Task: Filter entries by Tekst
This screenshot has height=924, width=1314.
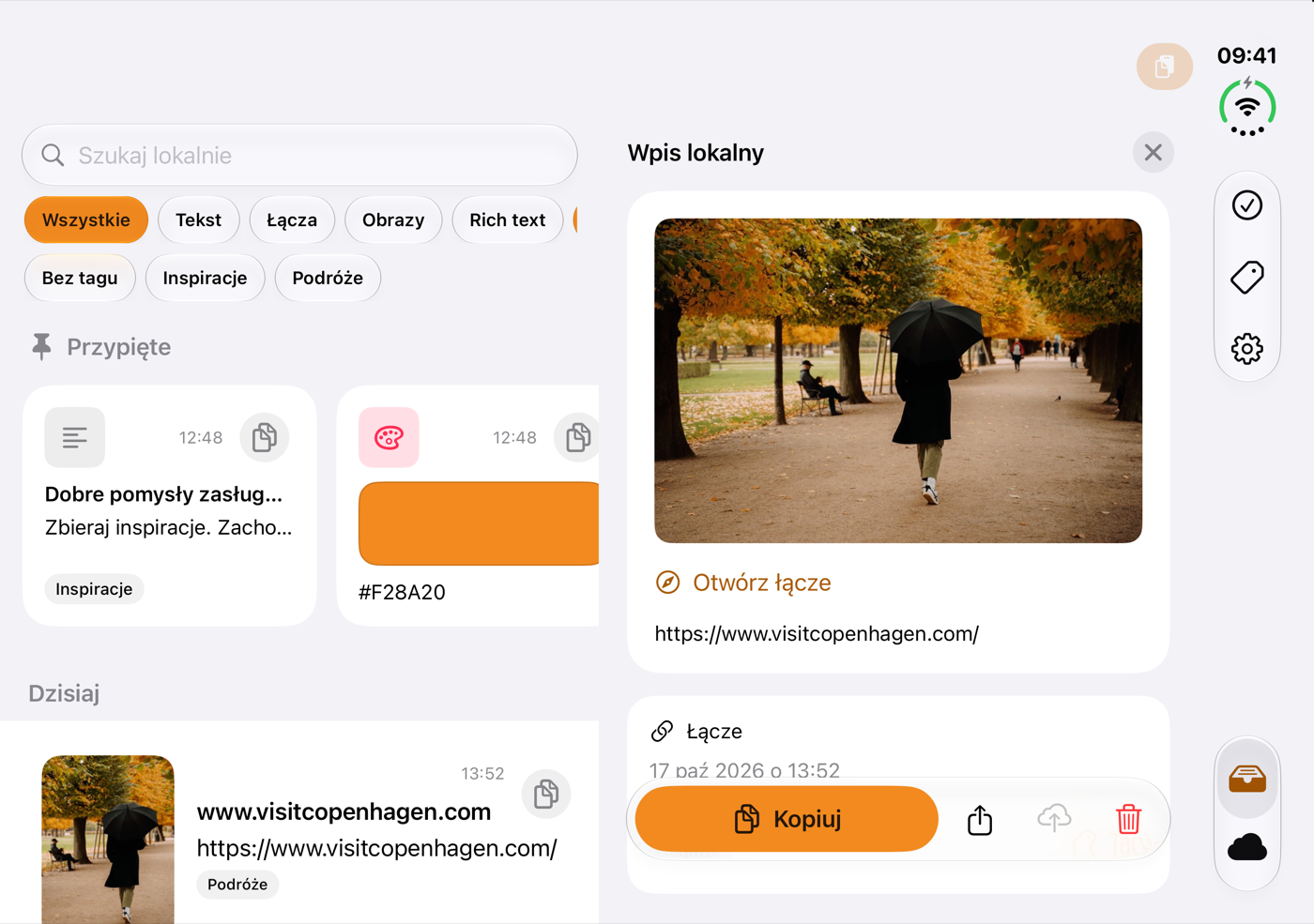Action: point(198,220)
